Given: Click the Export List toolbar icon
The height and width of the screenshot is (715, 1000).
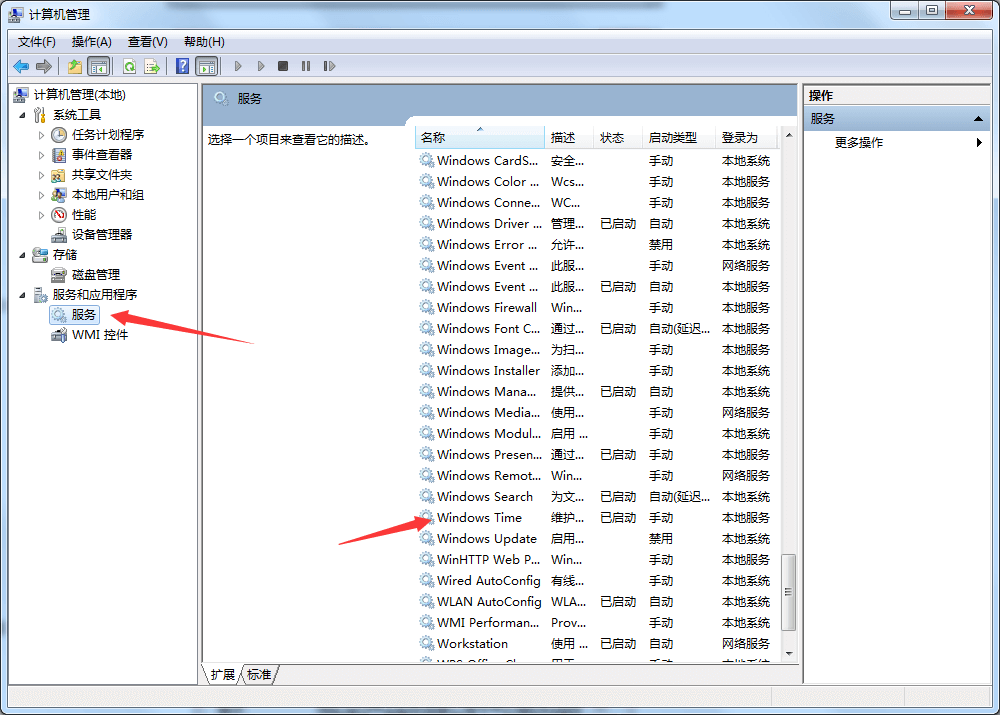Looking at the screenshot, I should coord(152,66).
